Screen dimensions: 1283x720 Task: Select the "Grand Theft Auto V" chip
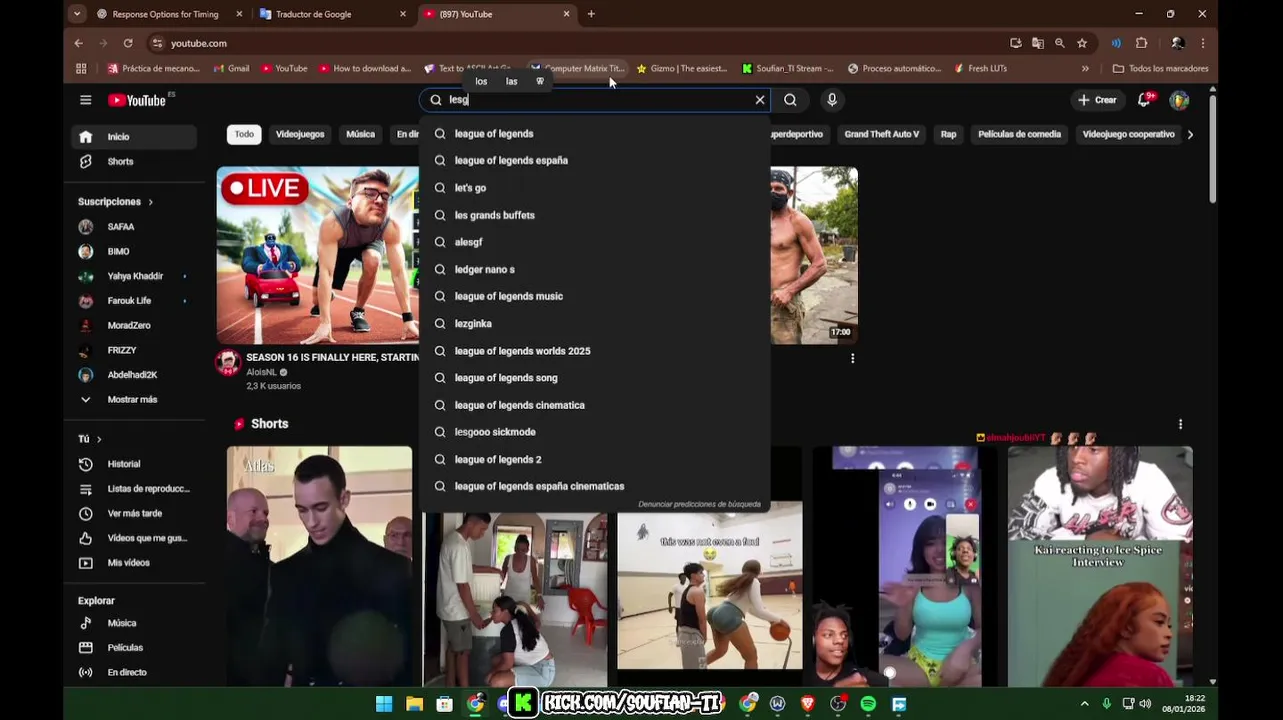[x=881, y=134]
